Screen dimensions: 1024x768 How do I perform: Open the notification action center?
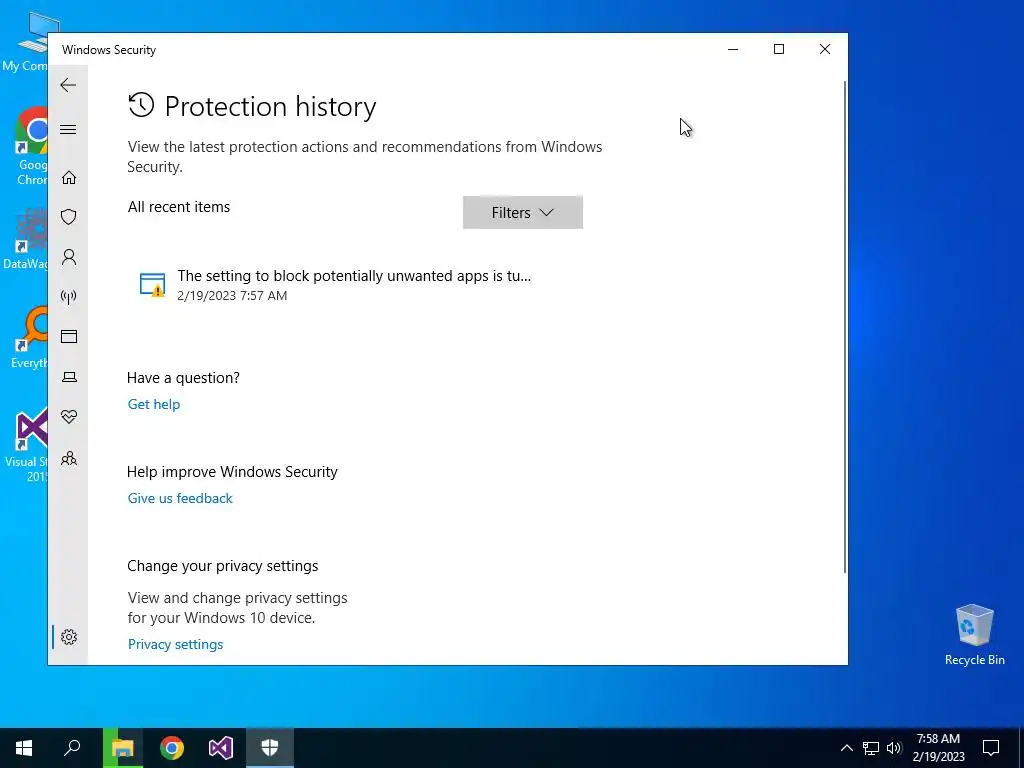991,748
